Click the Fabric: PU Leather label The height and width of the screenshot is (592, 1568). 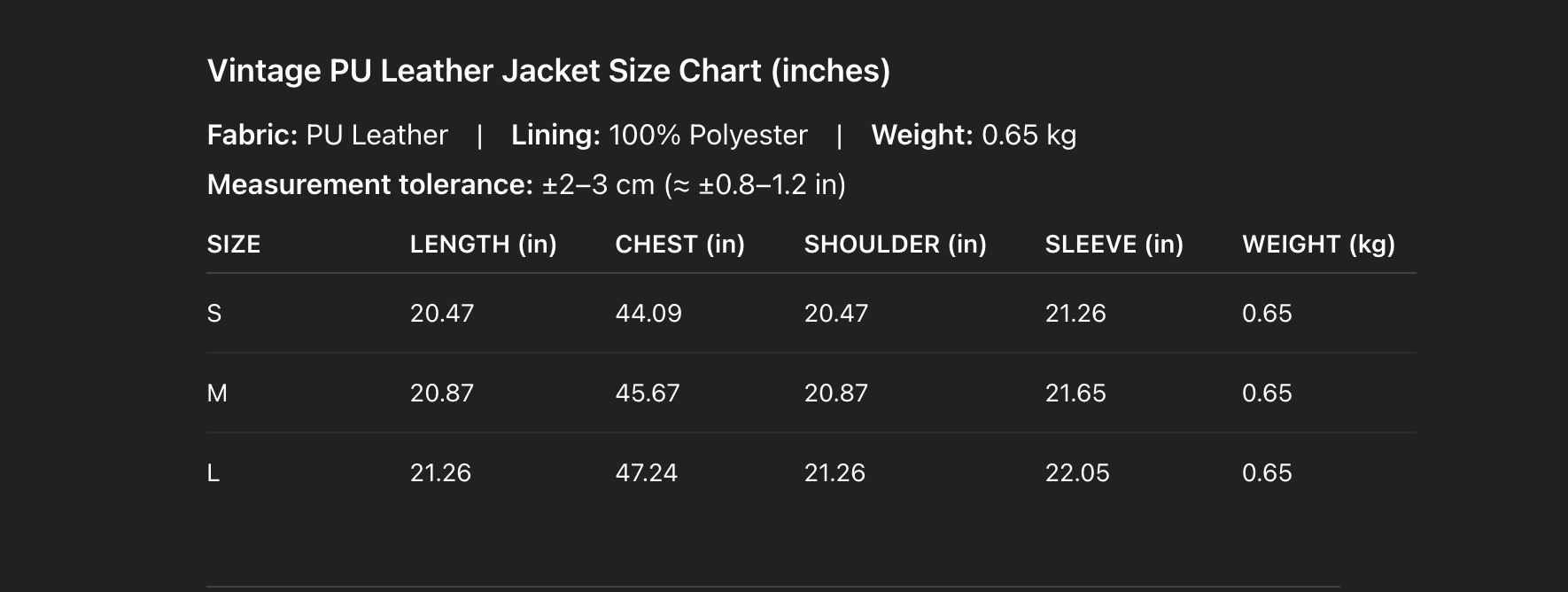tap(327, 135)
